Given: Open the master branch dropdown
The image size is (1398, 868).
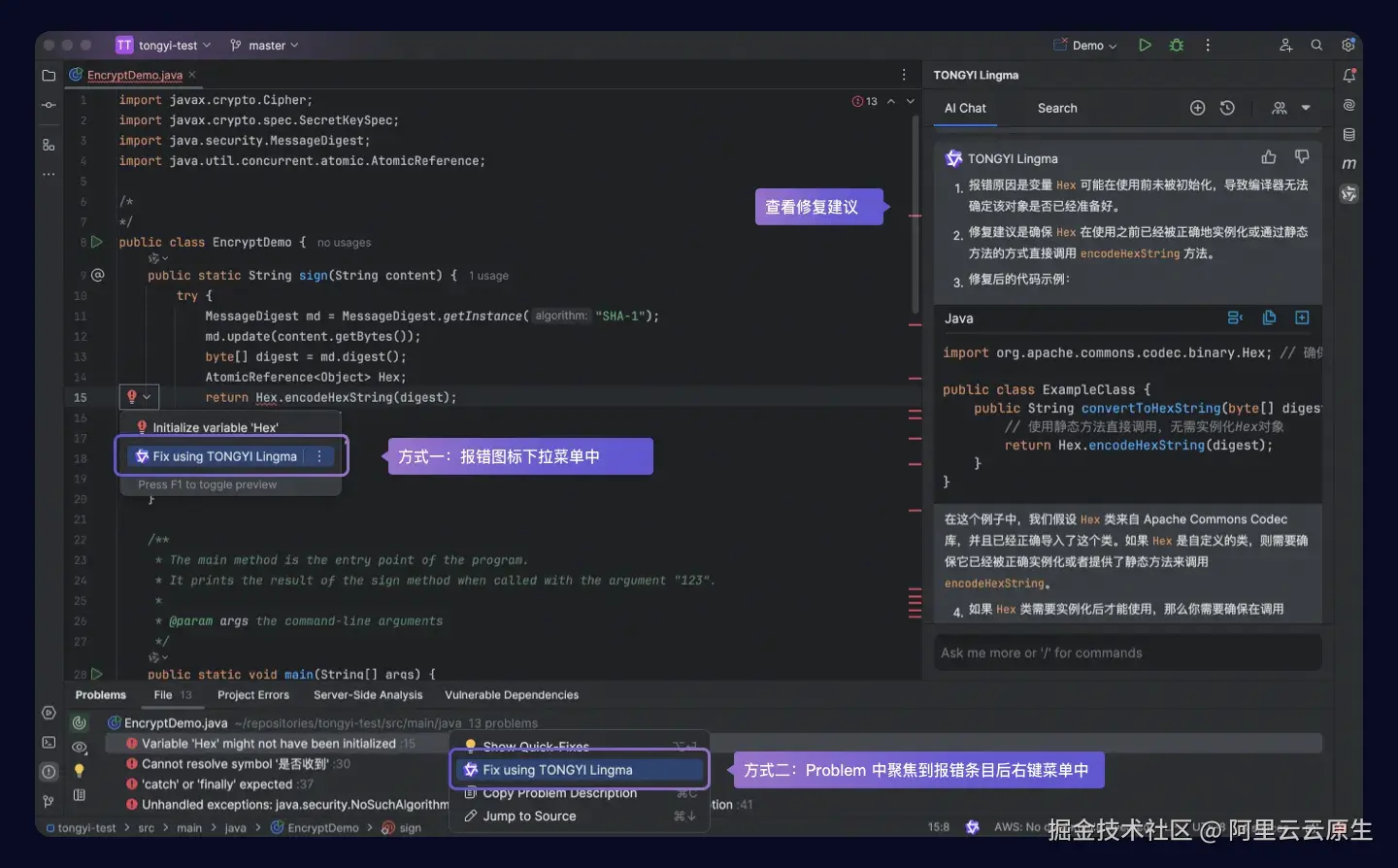Looking at the screenshot, I should [264, 45].
